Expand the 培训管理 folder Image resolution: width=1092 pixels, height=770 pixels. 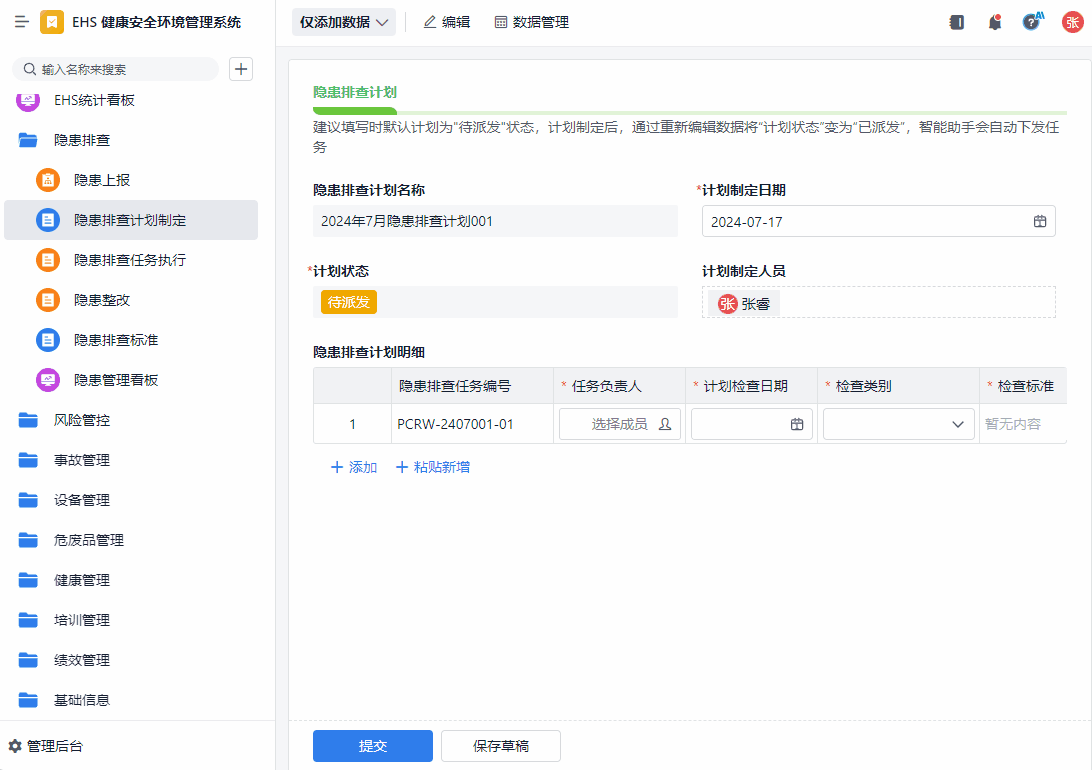click(131, 620)
